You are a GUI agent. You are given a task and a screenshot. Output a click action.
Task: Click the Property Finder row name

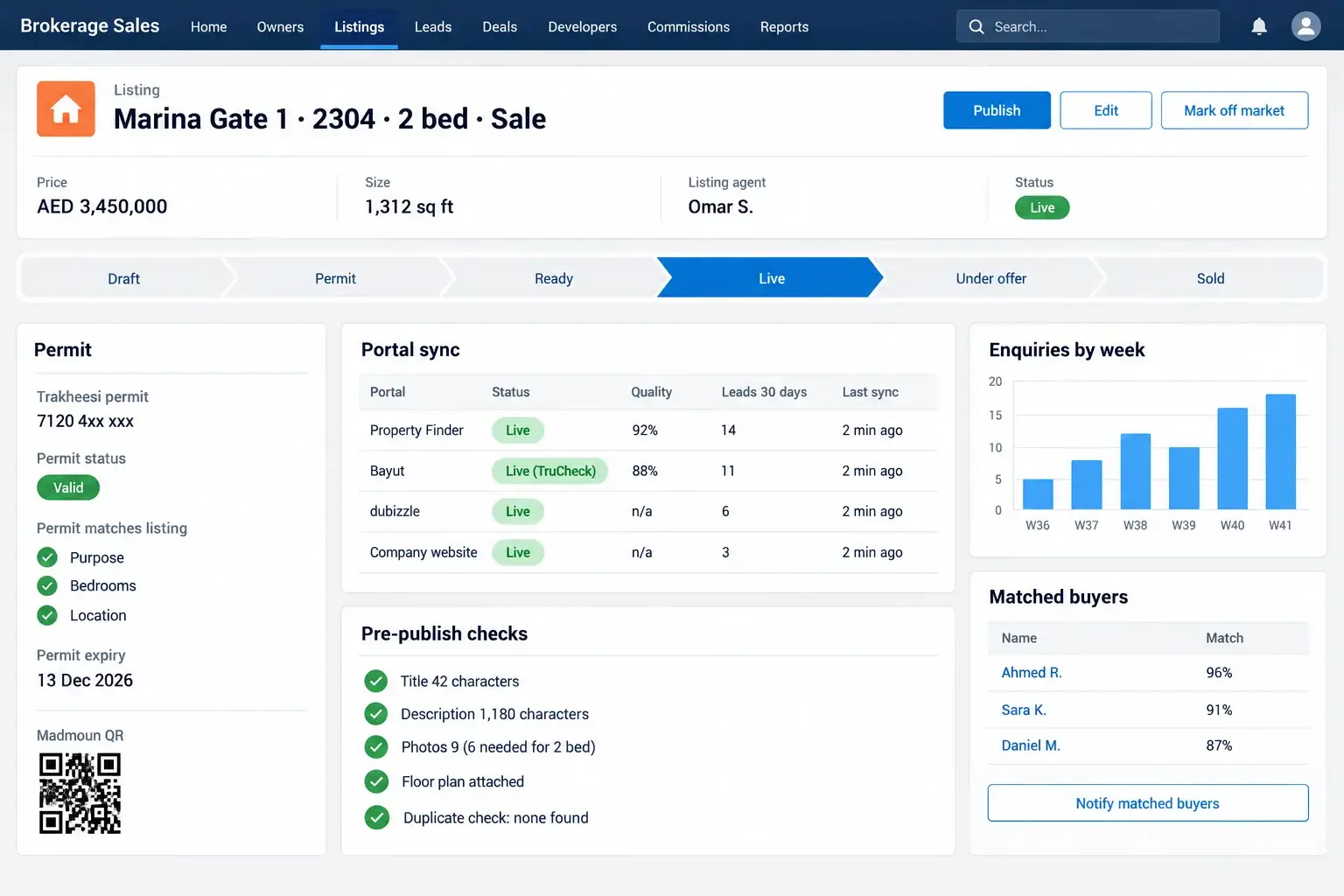point(416,430)
